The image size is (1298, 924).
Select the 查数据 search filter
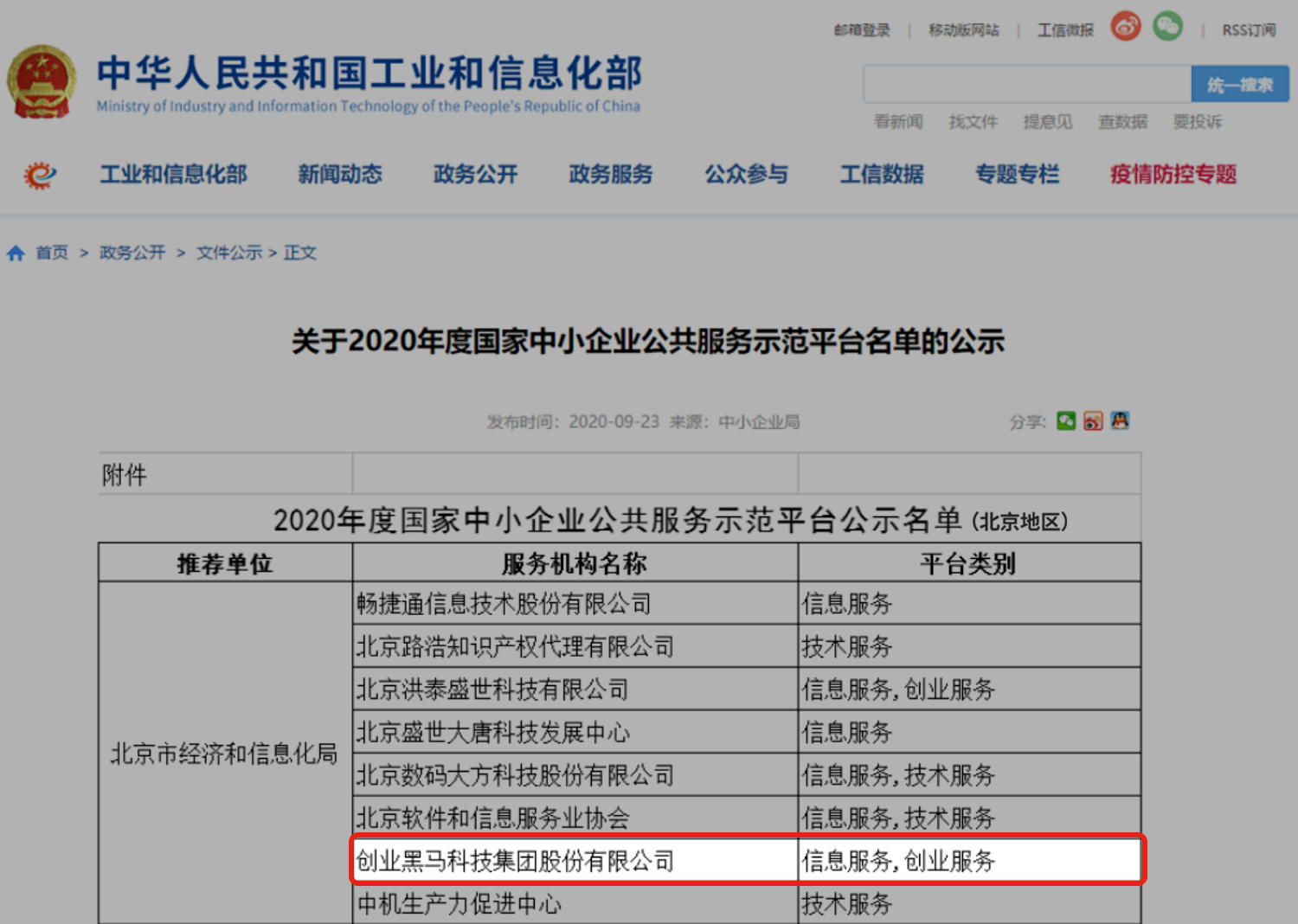1123,122
